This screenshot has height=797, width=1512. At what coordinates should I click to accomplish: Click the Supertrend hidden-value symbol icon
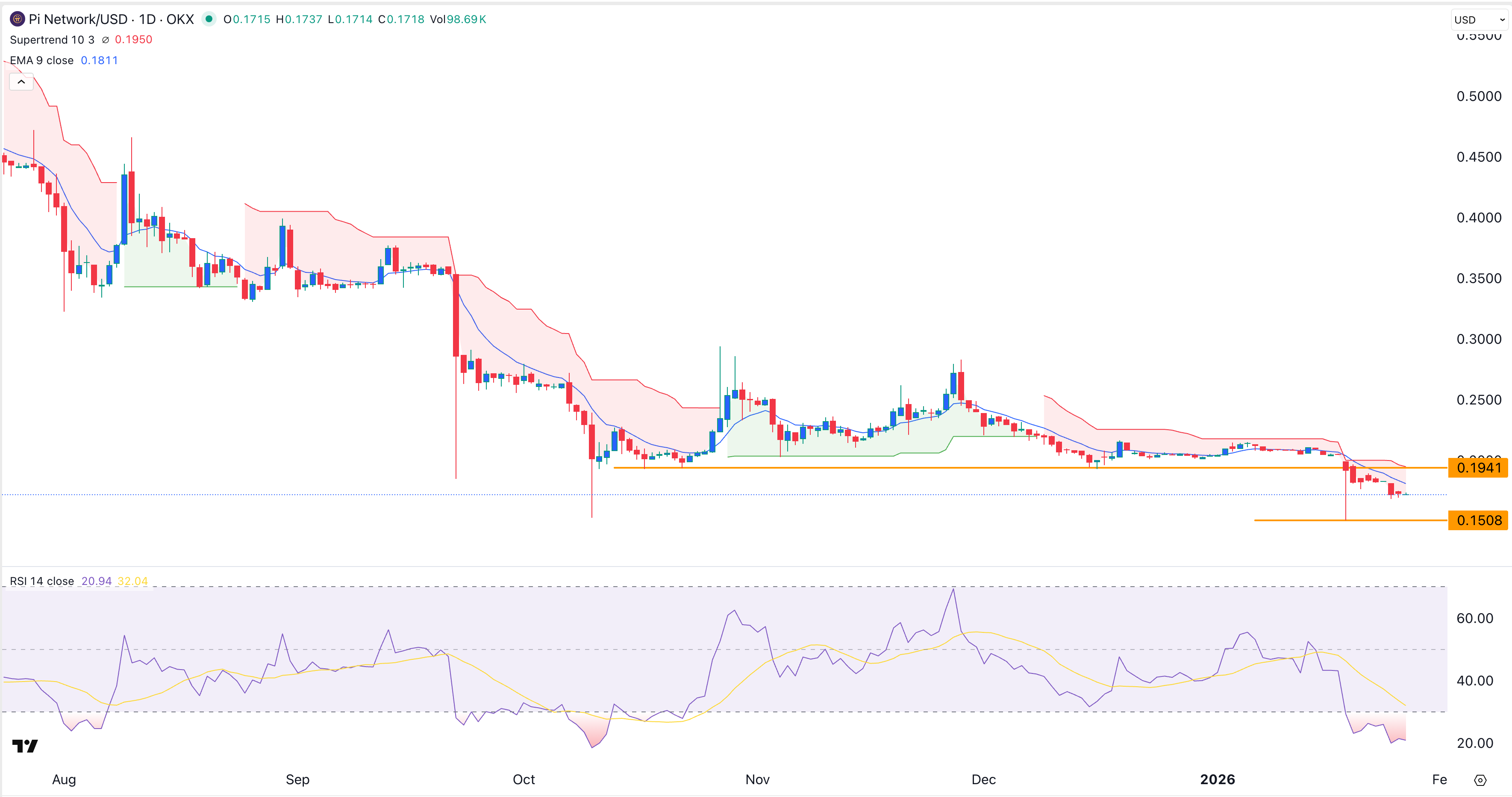(x=105, y=40)
